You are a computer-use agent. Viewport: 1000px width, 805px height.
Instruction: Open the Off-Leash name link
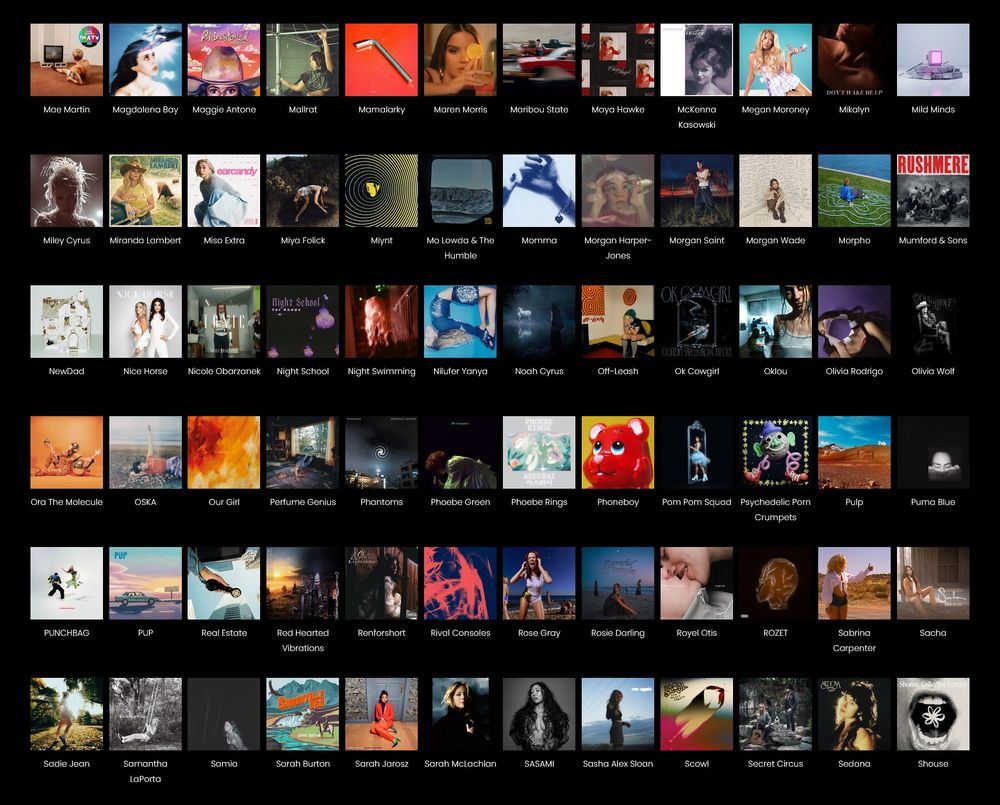618,371
